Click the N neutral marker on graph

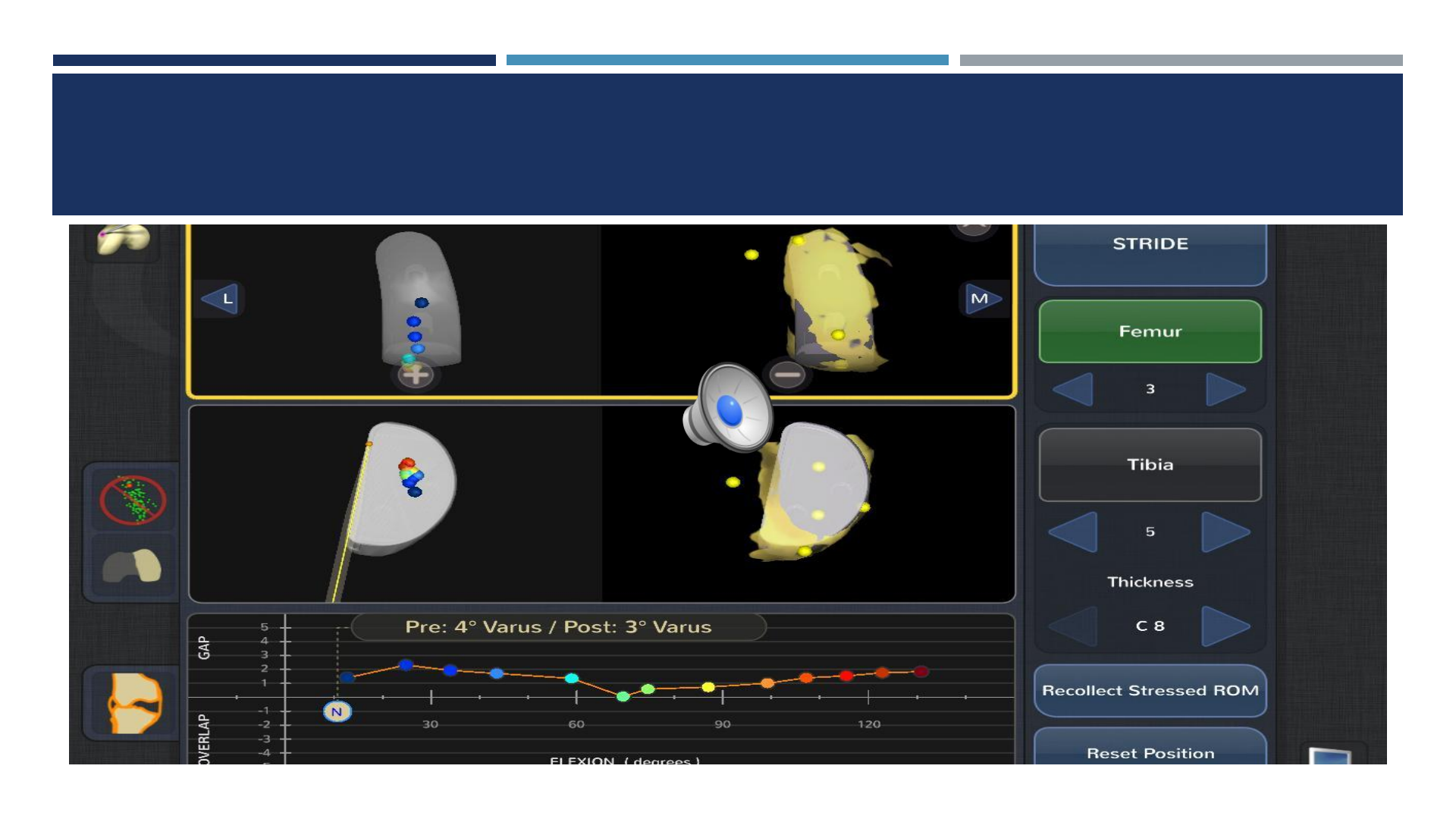(337, 711)
